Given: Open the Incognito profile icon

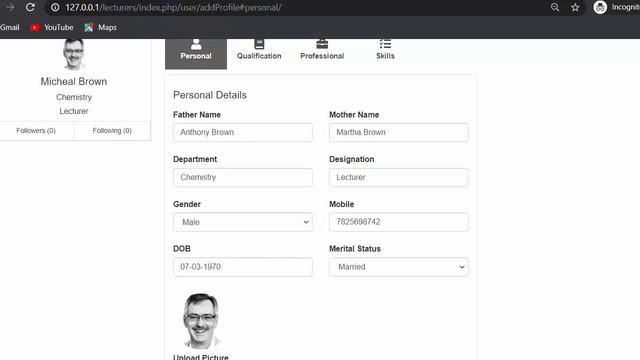Looking at the screenshot, I should 600,7.
